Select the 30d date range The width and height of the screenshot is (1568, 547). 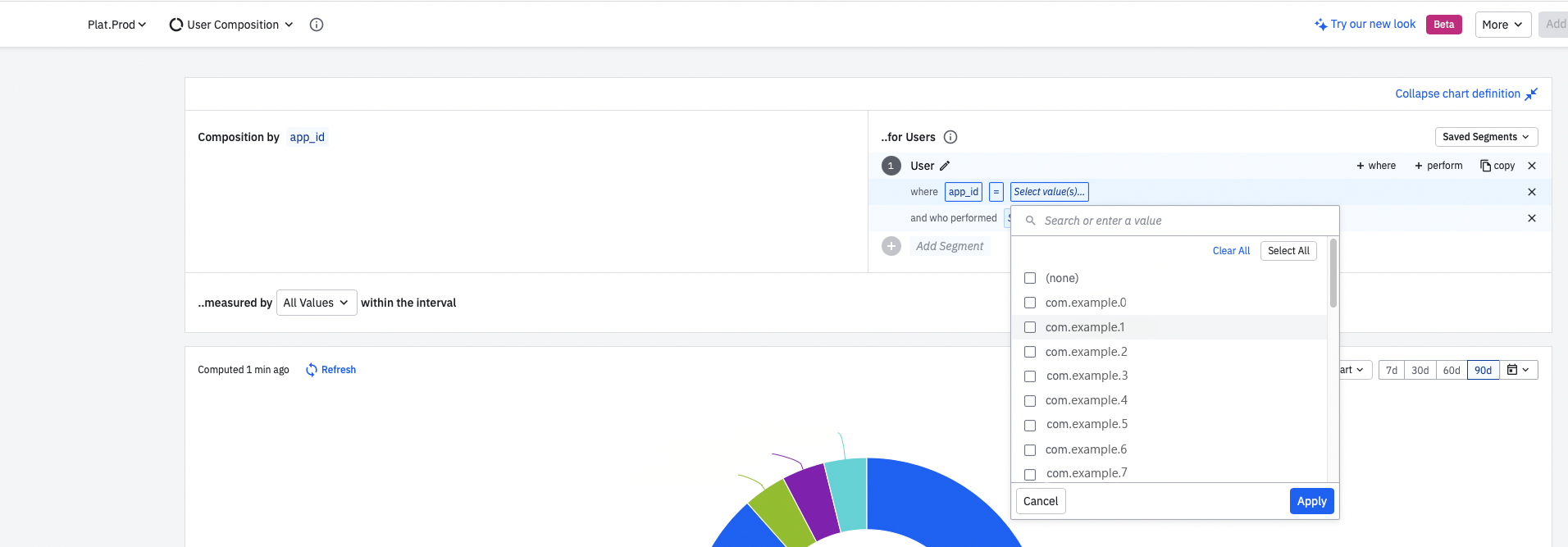coord(1420,370)
